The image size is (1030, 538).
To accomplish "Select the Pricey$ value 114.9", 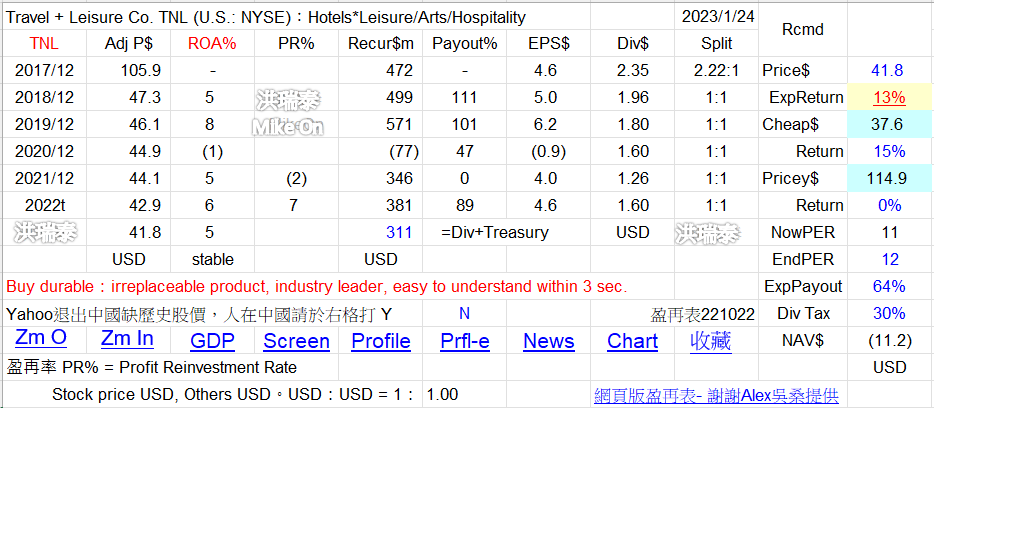I will [887, 178].
